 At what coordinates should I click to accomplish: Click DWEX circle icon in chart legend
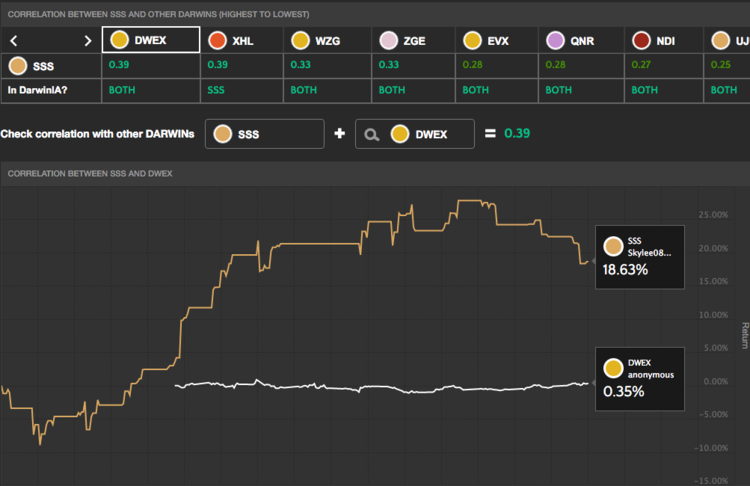[613, 368]
